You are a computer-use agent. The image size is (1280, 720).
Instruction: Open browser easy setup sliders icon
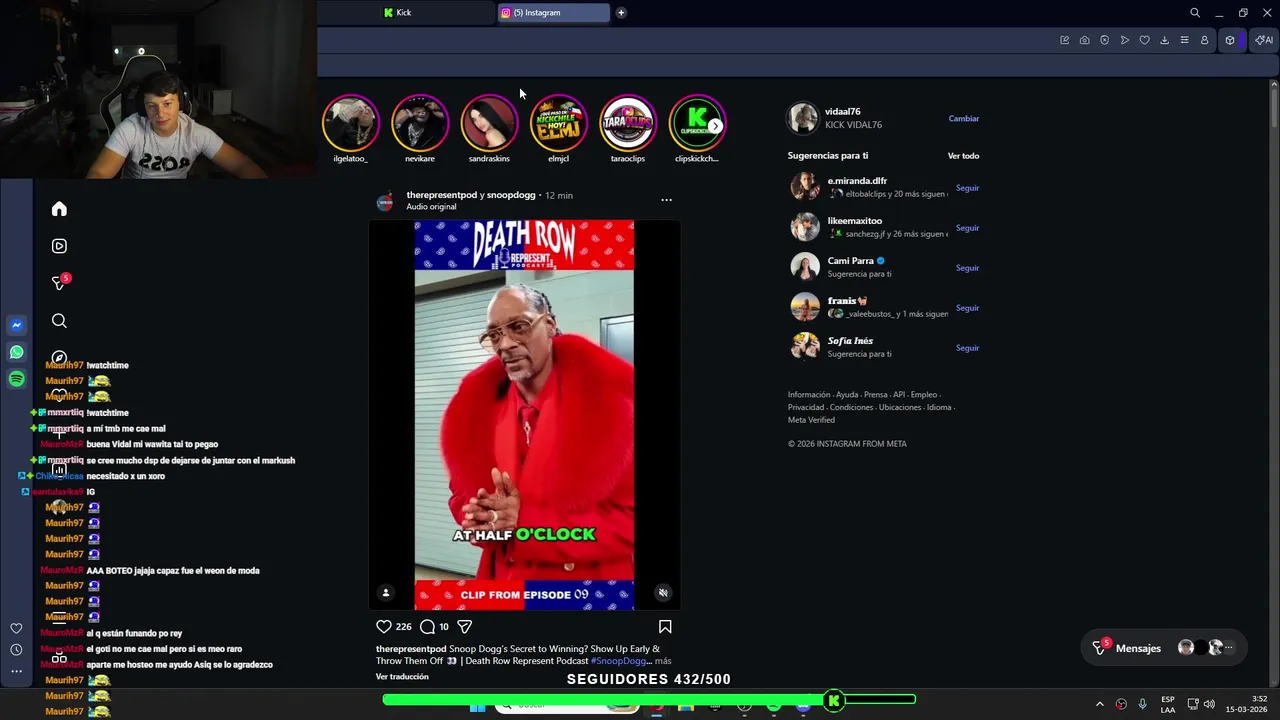click(1184, 40)
